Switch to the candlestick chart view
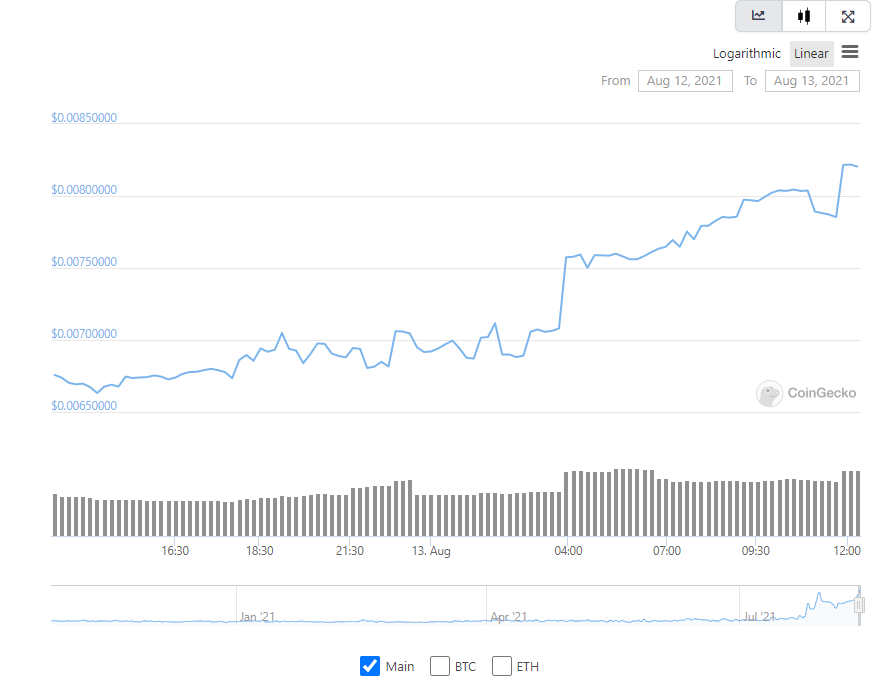The width and height of the screenshot is (879, 699). pos(803,16)
